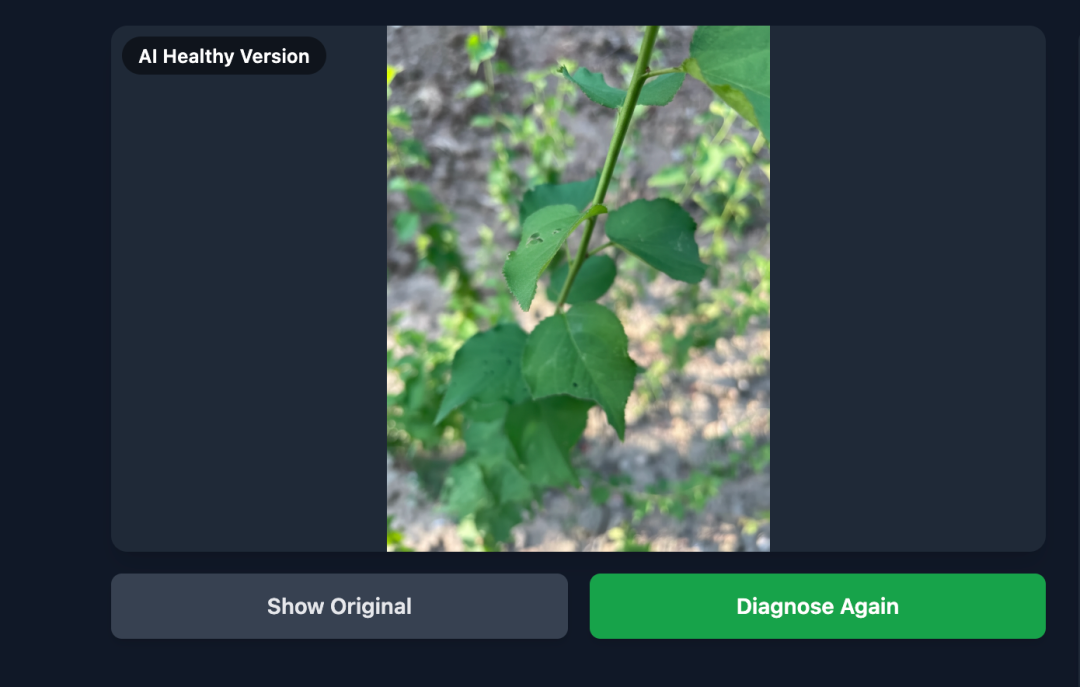
Task: Click the word Original on gray button
Action: tap(371, 606)
